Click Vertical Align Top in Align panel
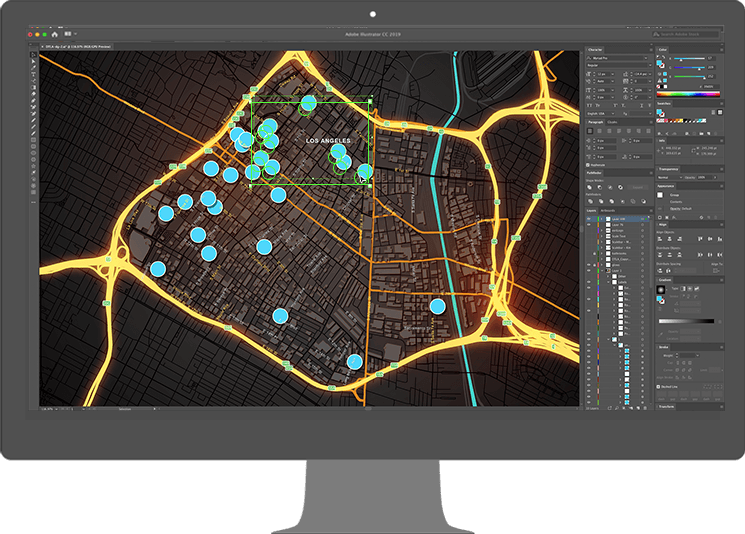The height and width of the screenshot is (534, 745). [x=700, y=239]
